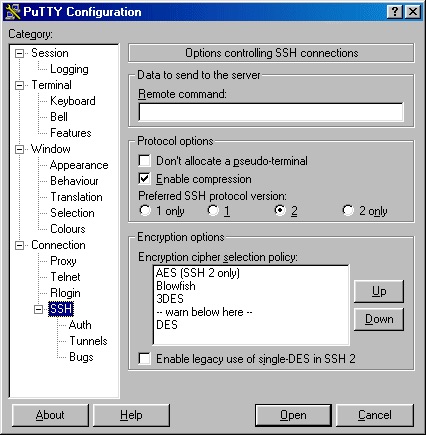Move selected cipher Down

point(379,319)
